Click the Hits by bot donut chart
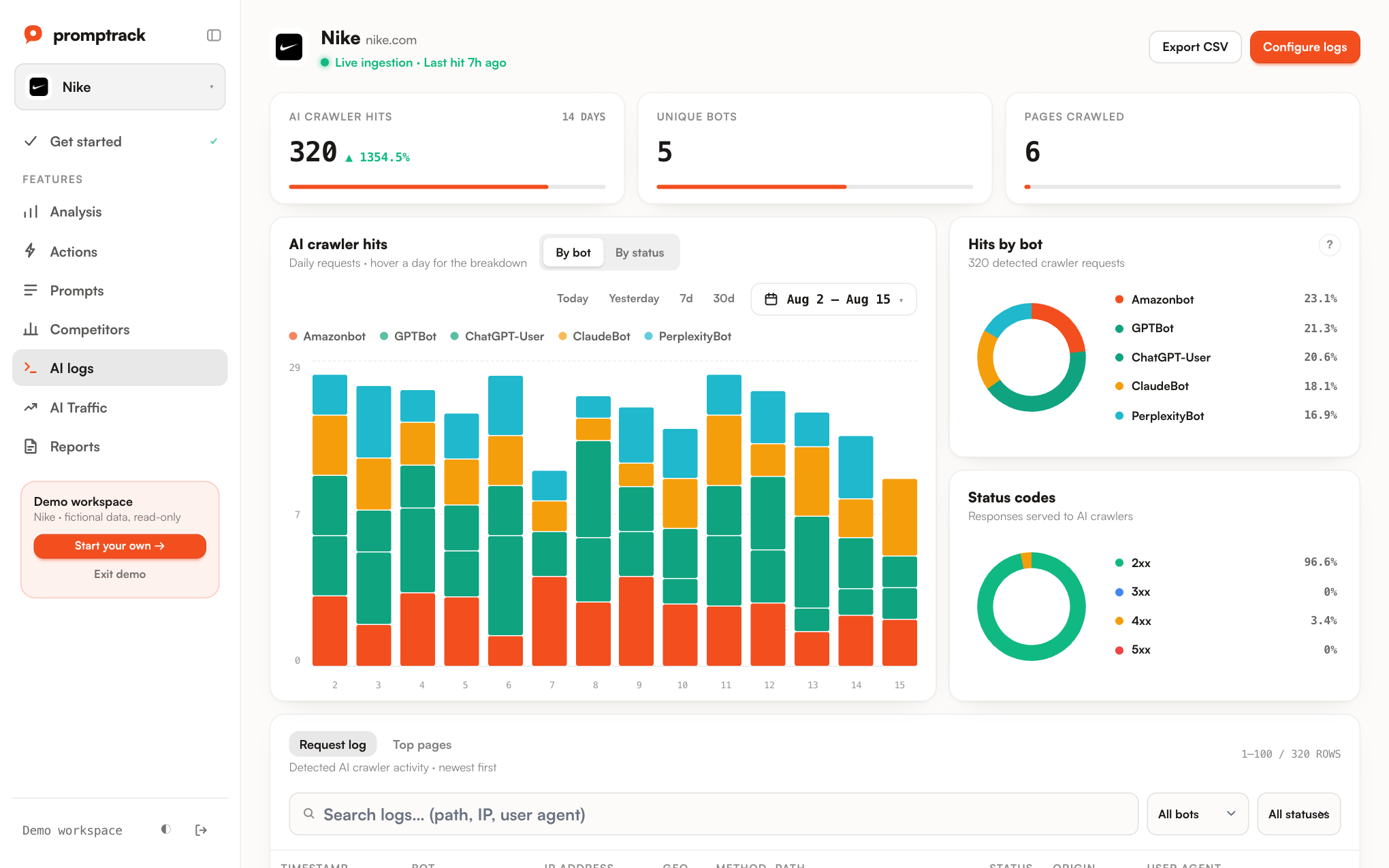 pos(1031,357)
